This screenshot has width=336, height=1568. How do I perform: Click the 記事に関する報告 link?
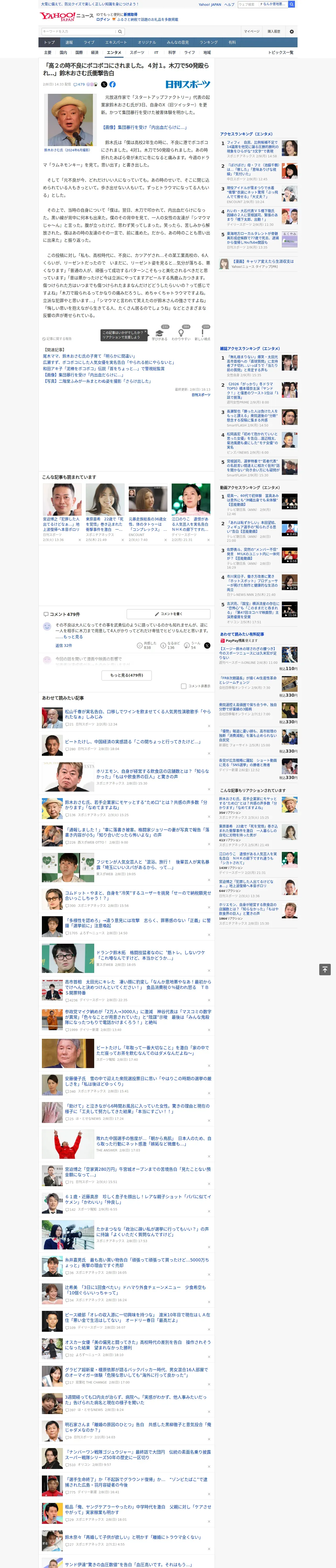(x=58, y=339)
